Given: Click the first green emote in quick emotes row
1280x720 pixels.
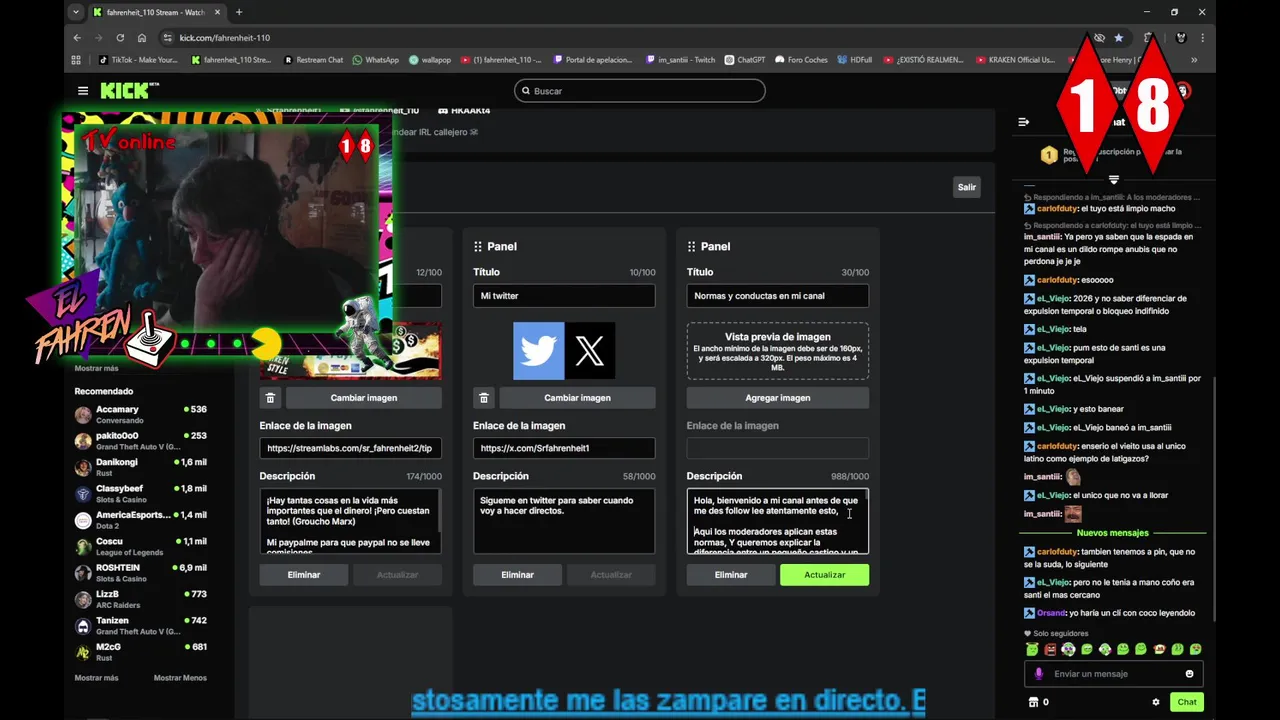Looking at the screenshot, I should 1032,650.
